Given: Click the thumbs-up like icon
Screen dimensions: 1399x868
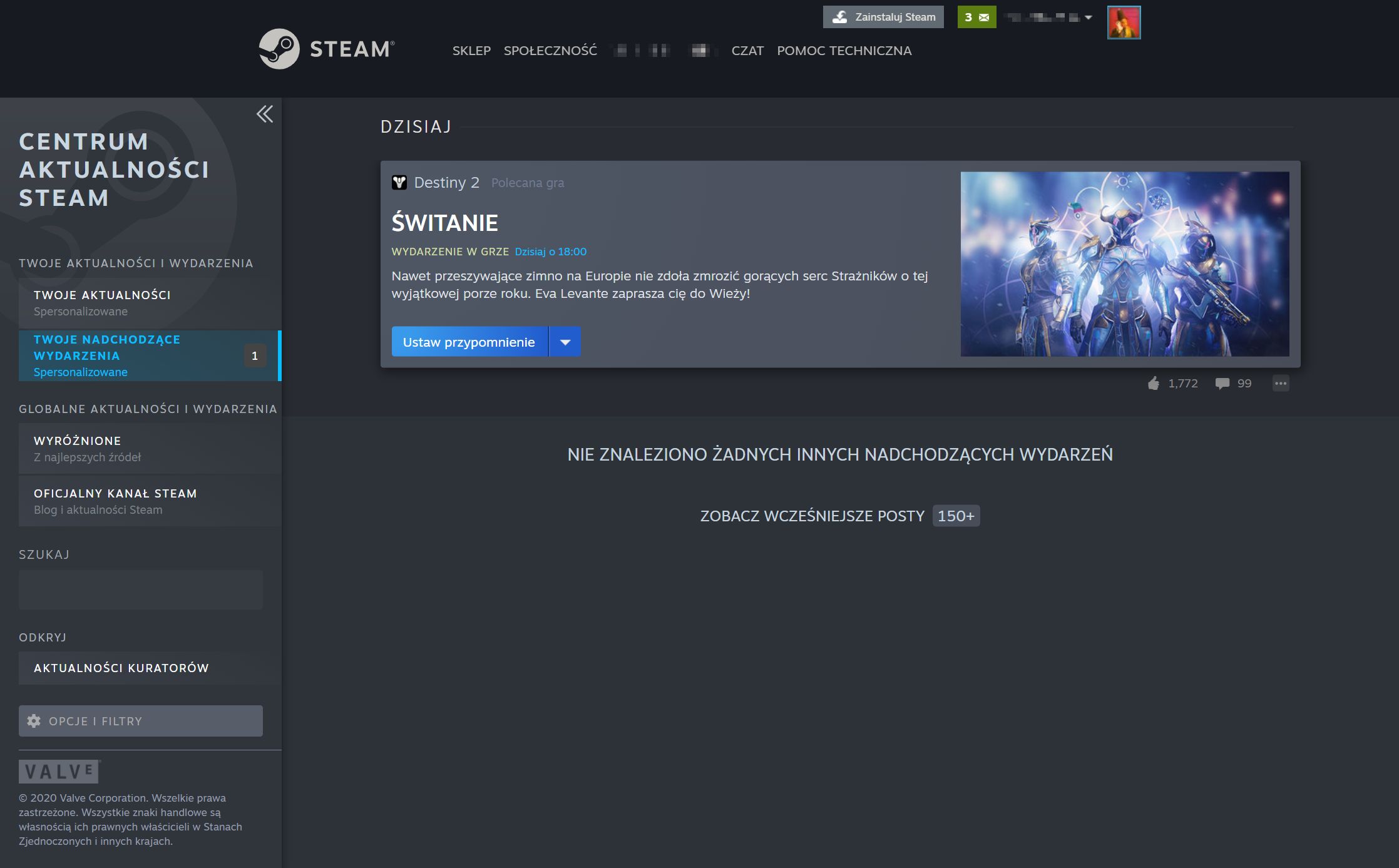Looking at the screenshot, I should pos(1153,384).
